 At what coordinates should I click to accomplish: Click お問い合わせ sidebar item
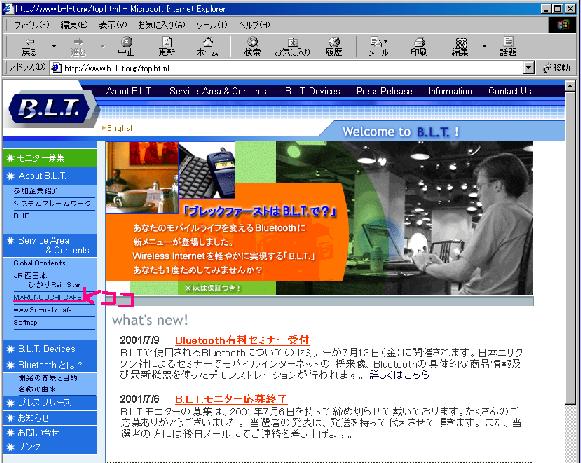50,433
